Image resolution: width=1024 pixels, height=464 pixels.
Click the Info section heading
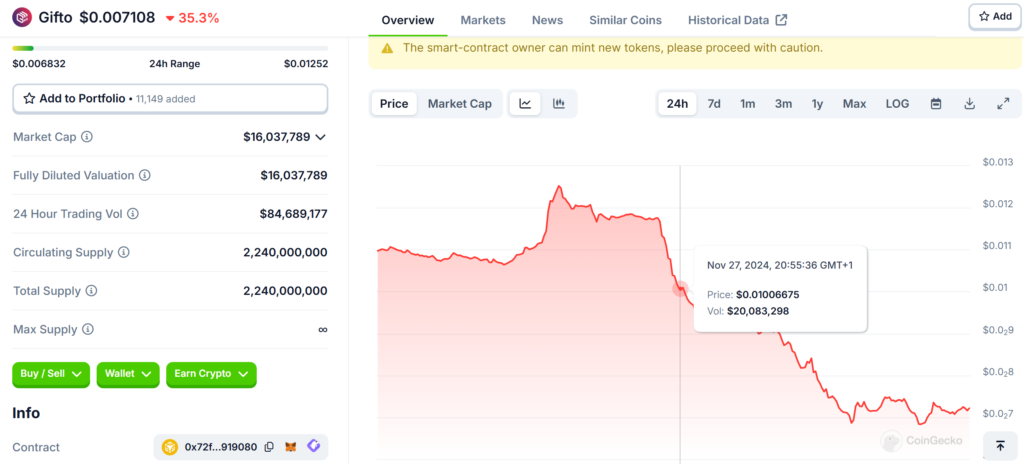[x=26, y=413]
